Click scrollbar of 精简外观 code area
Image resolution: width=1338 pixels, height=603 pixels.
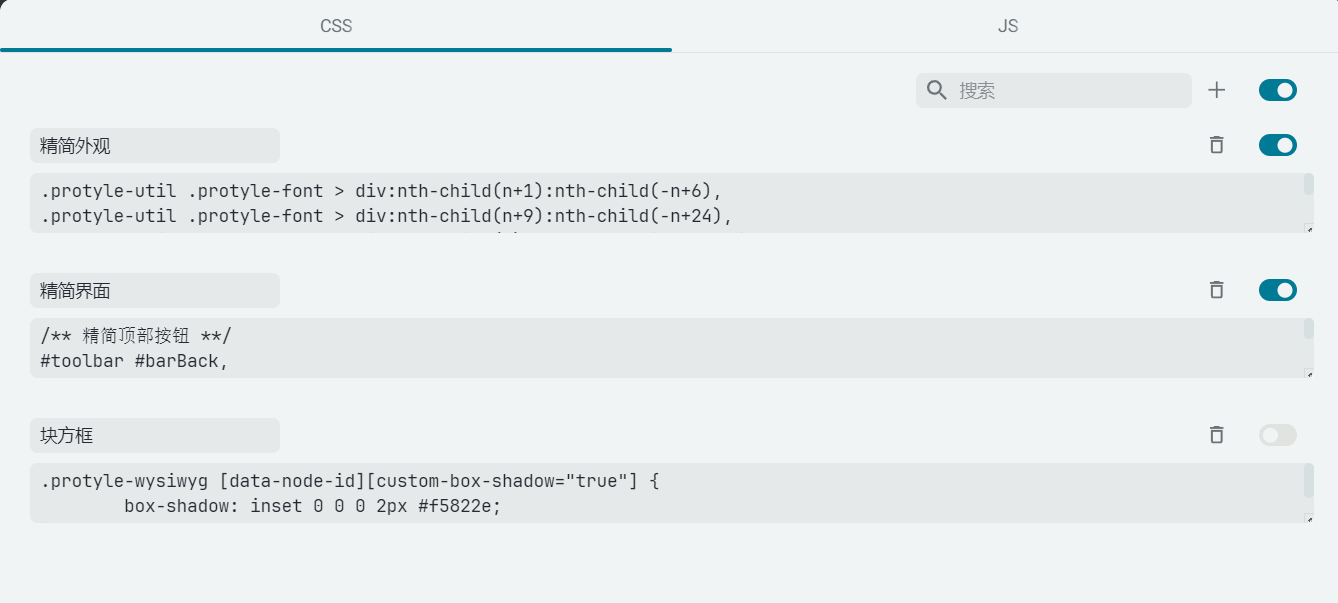(x=1308, y=185)
